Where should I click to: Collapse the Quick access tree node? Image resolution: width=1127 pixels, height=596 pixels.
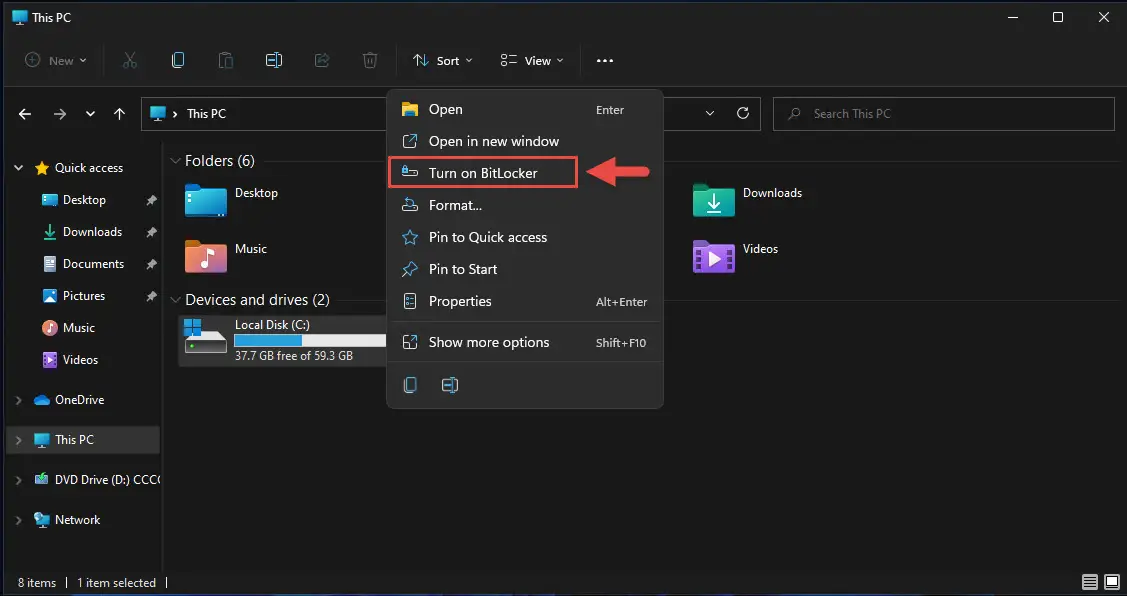point(19,168)
